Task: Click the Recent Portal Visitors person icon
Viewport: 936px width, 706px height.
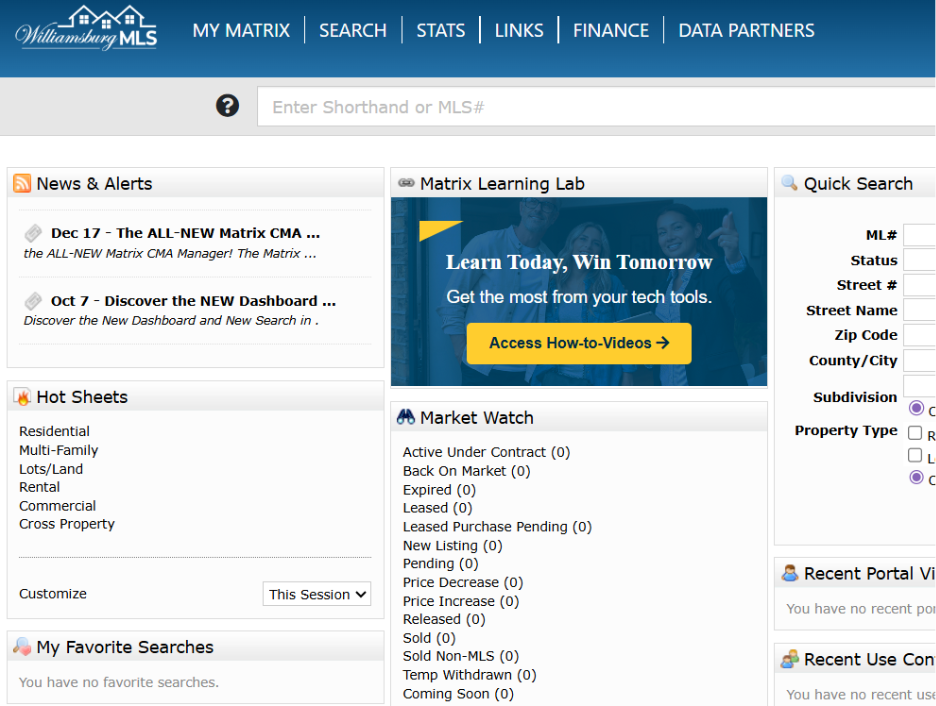Action: [x=790, y=573]
